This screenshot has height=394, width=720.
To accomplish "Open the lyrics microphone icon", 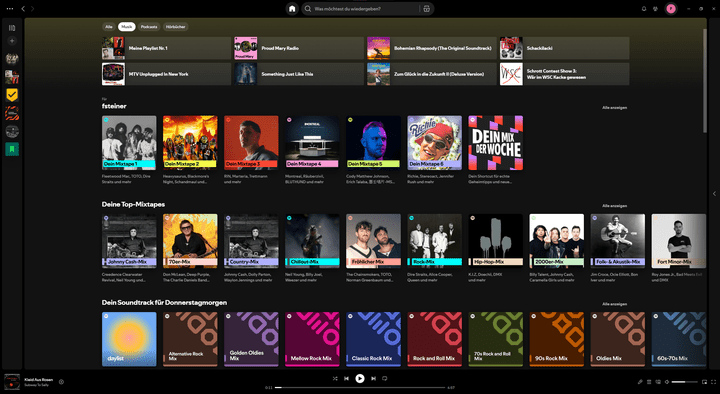I will [640, 382].
